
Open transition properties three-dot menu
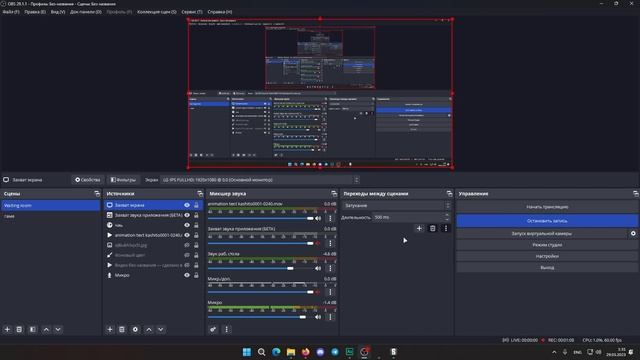446,229
